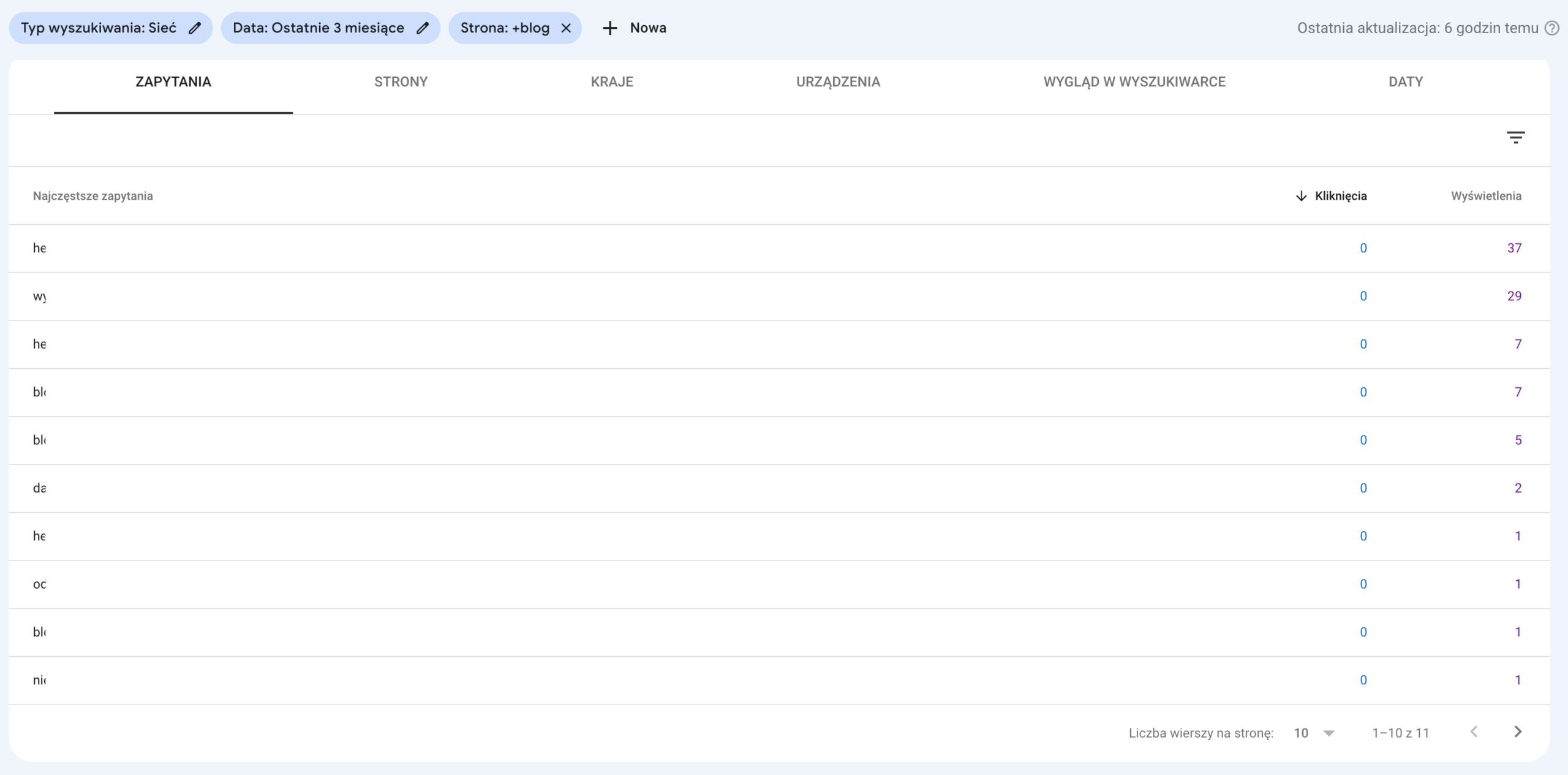Edit the date range filter pencil icon
1568x775 pixels.
point(423,28)
